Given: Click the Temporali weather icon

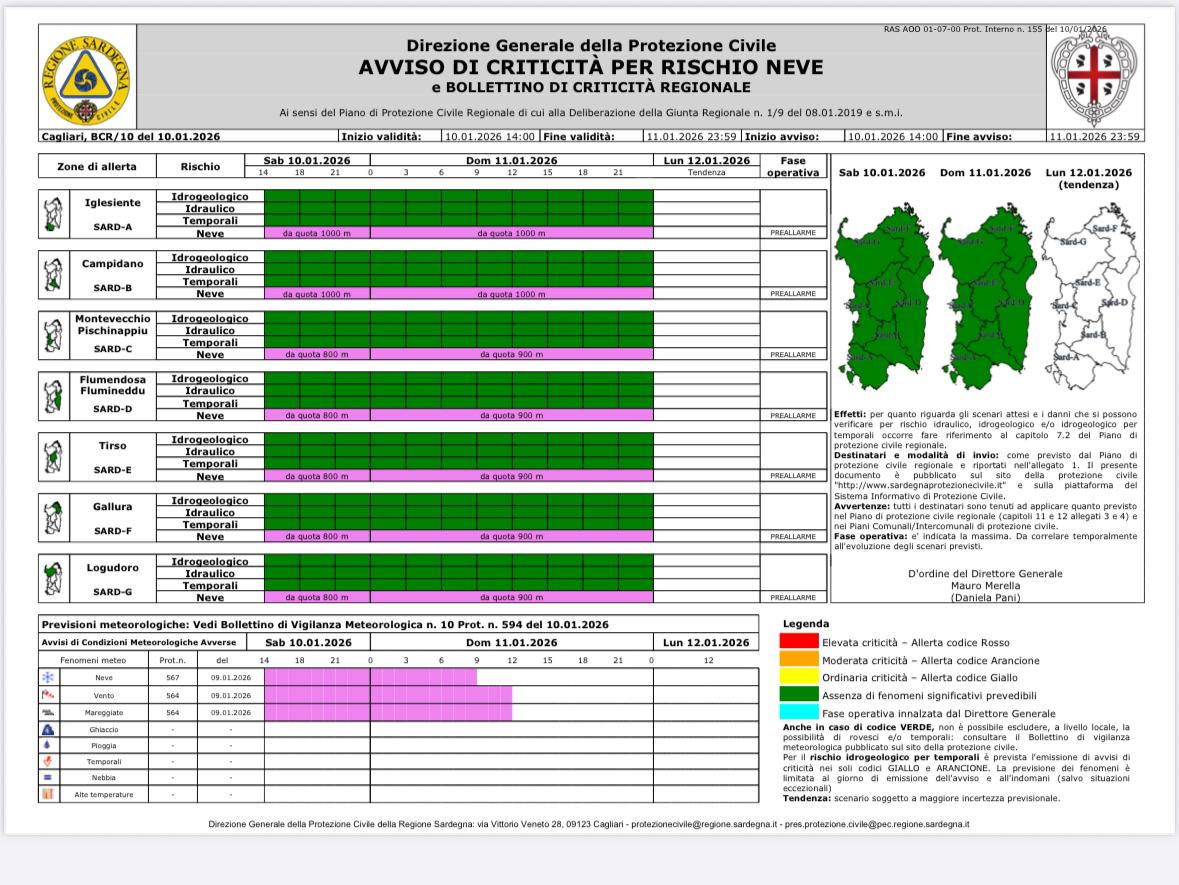Looking at the screenshot, I should [47, 761].
